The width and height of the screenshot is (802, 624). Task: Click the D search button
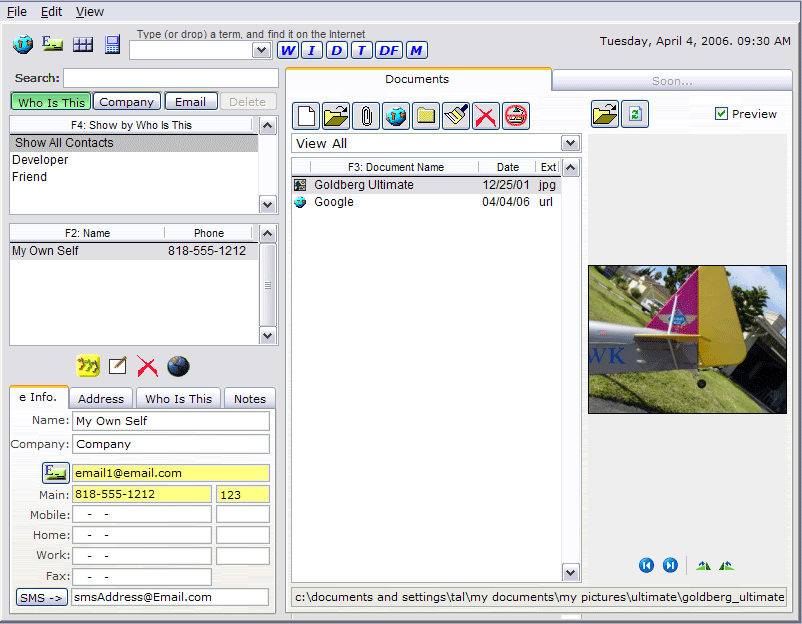click(337, 50)
